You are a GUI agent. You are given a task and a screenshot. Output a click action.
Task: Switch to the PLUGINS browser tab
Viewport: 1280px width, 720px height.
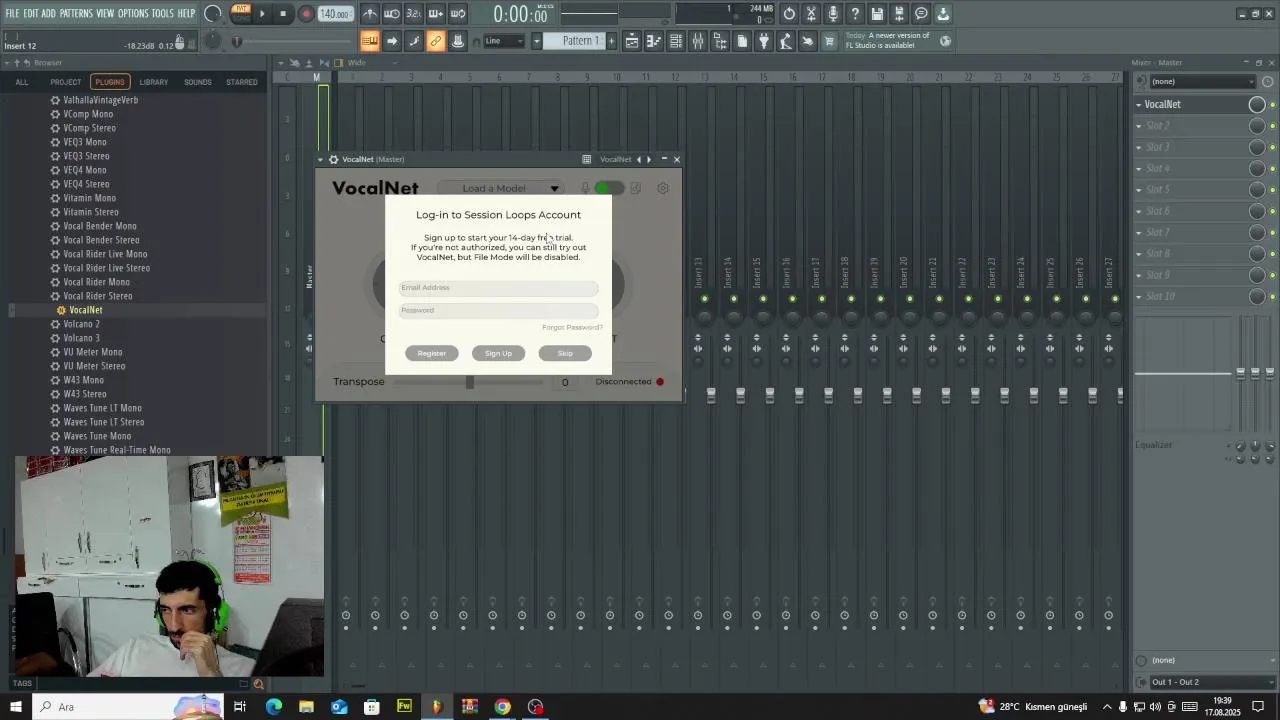click(110, 82)
